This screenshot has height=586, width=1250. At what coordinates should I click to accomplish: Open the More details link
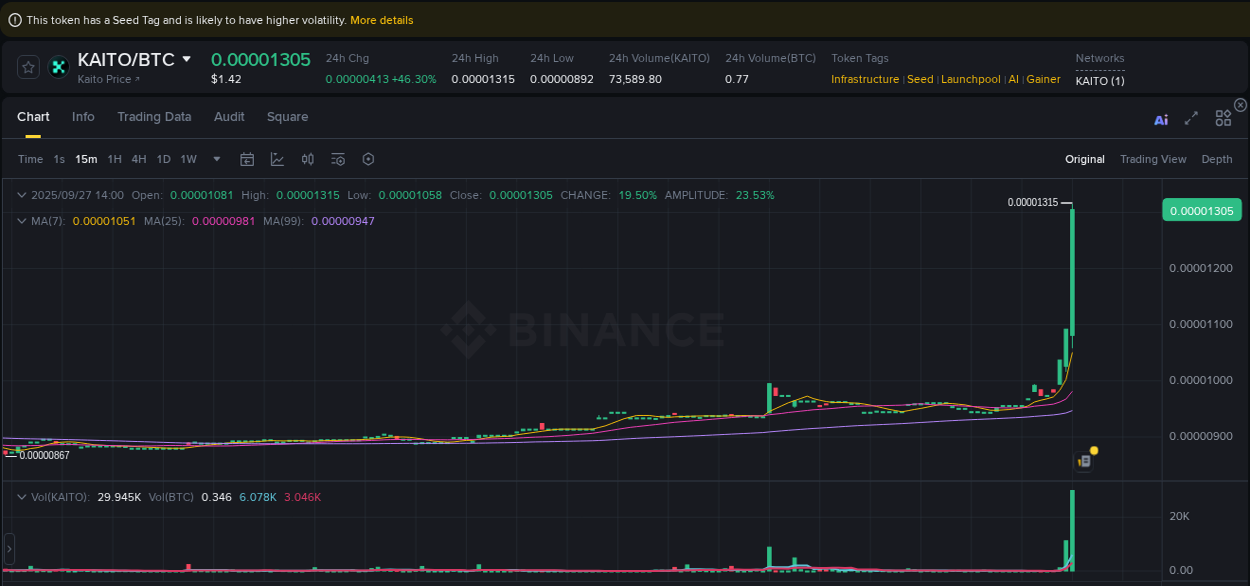pos(381,19)
